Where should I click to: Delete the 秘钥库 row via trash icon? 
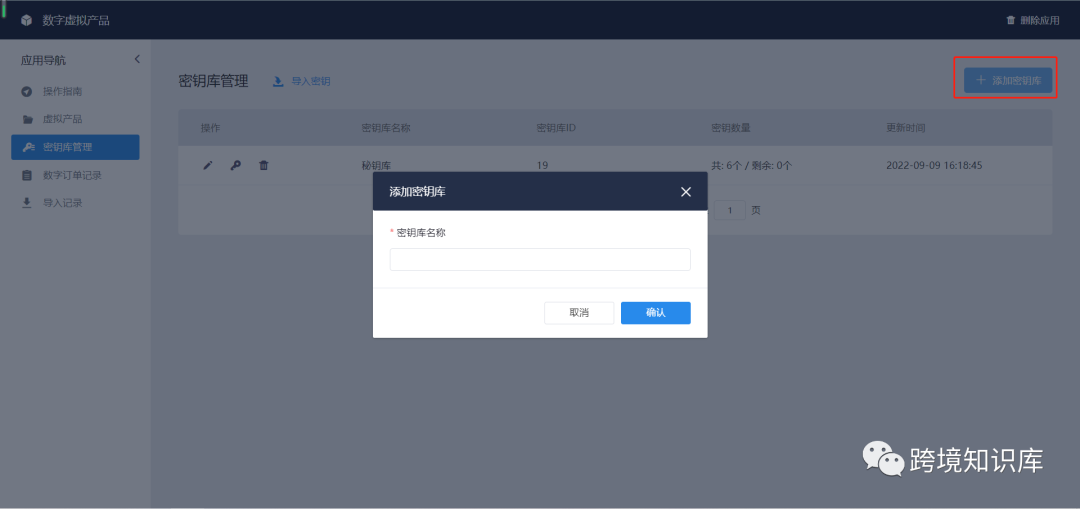click(x=264, y=165)
